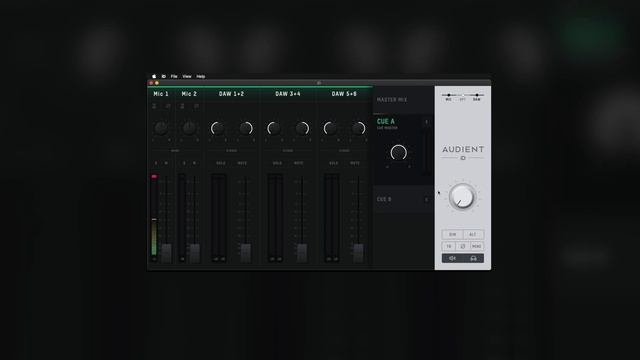Viewport: 640px width, 360px height.
Task: Mute the DAW 3+4 channel
Action: (298, 163)
